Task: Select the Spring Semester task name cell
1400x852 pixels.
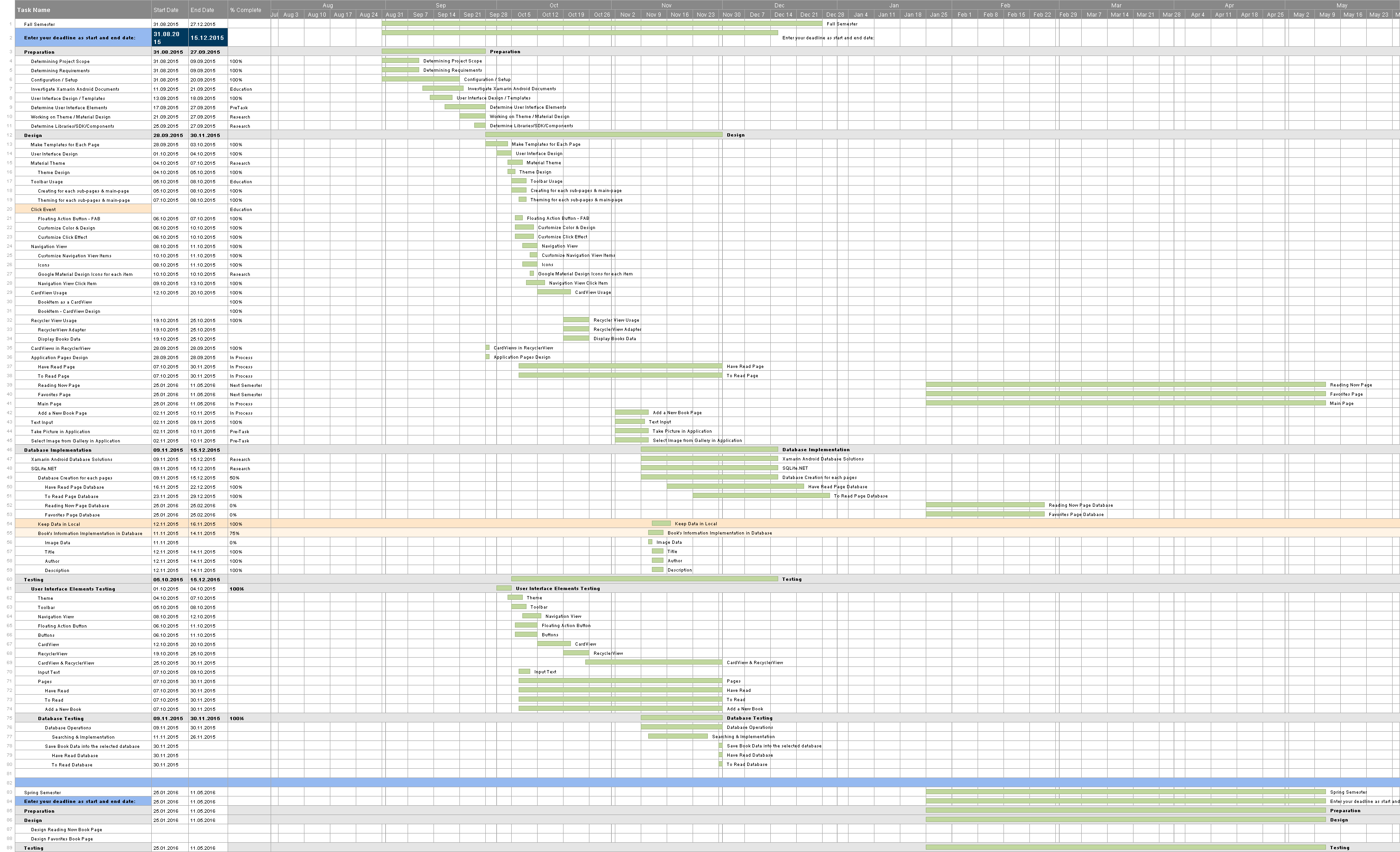Action: point(42,792)
